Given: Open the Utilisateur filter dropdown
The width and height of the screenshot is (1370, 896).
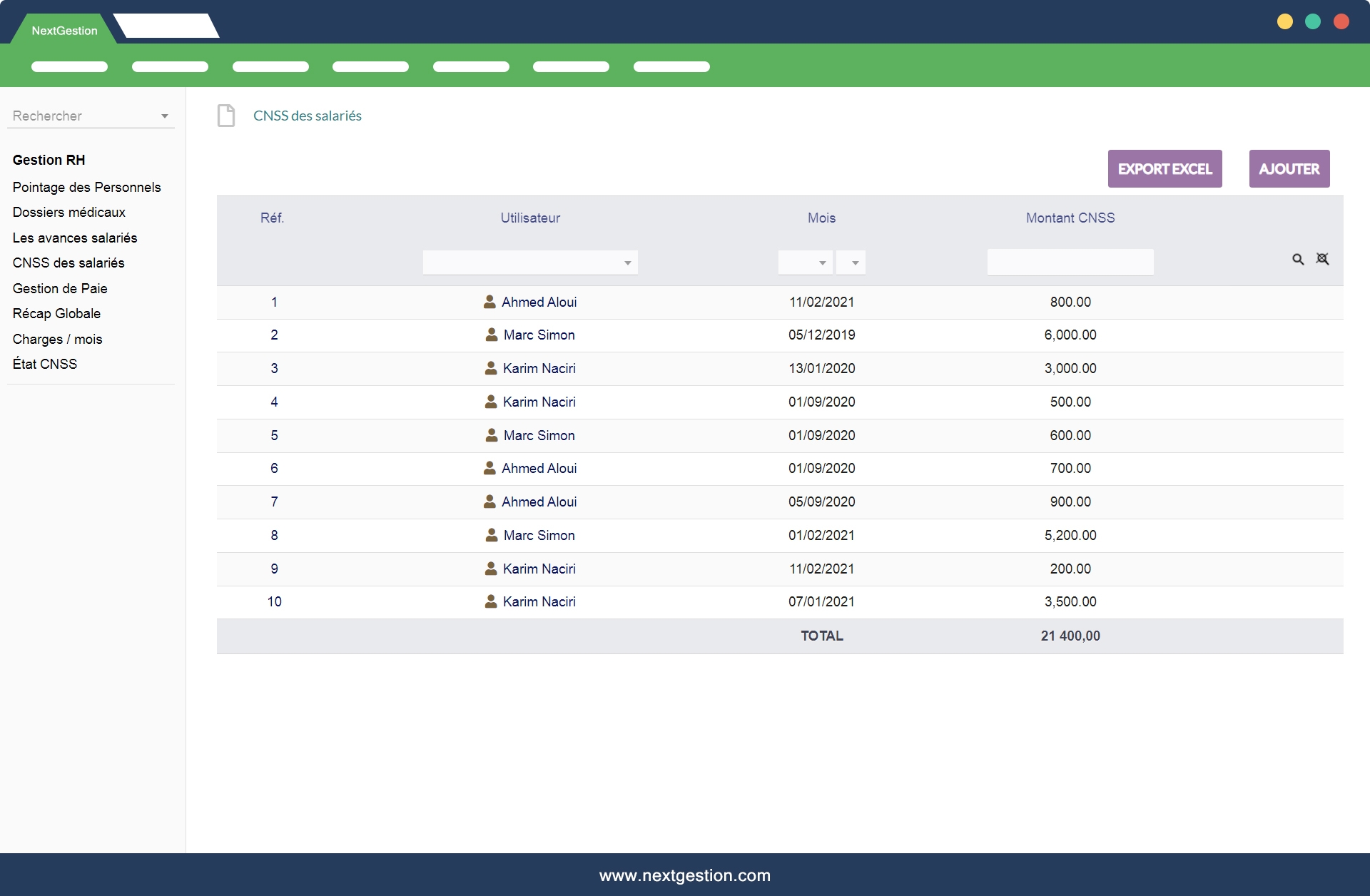Looking at the screenshot, I should pos(530,263).
